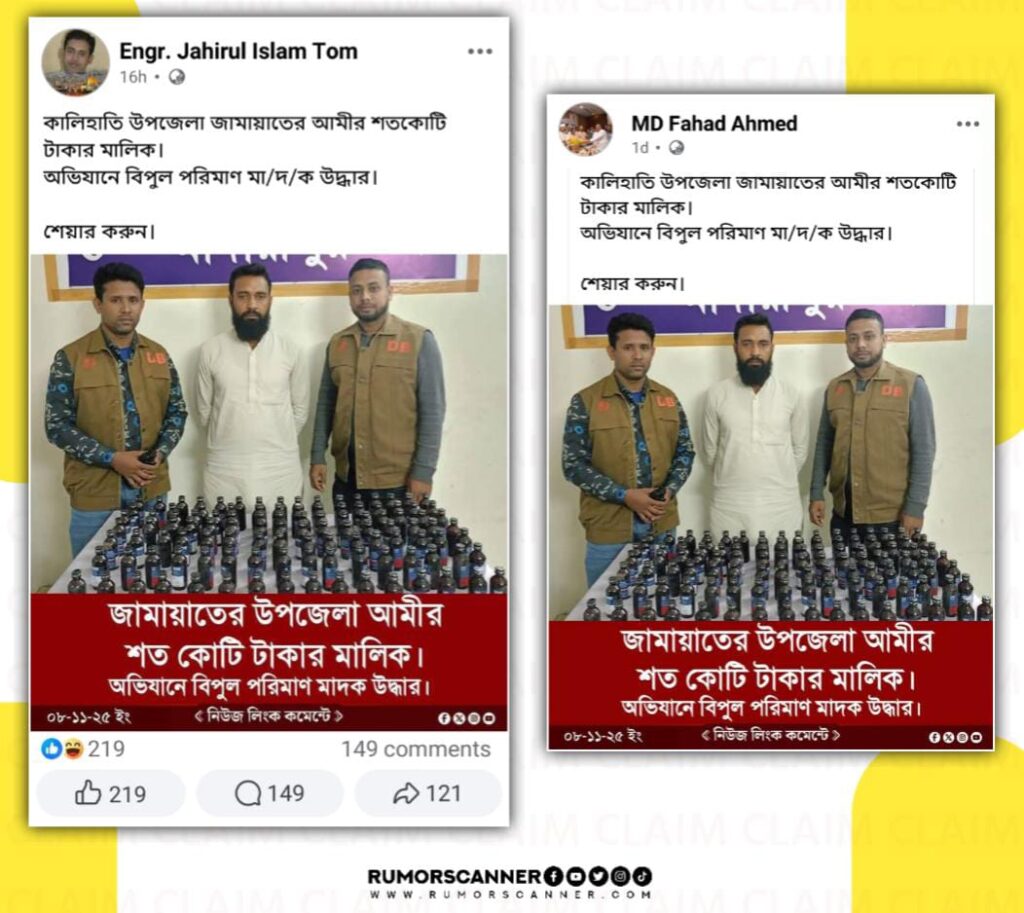Click the Rumorscanner TikTok icon in footer

pyautogui.click(x=641, y=876)
